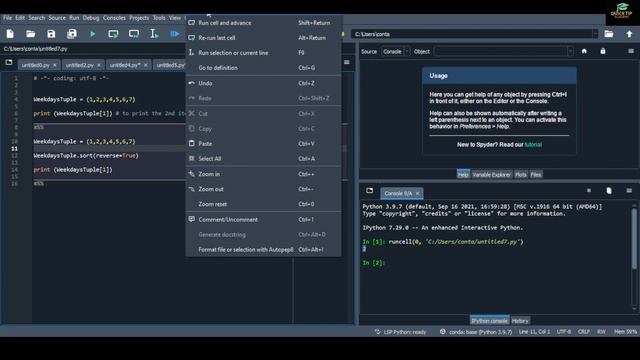Choose Zoom out from the context menu
The height and width of the screenshot is (360, 640).
pos(263,189)
